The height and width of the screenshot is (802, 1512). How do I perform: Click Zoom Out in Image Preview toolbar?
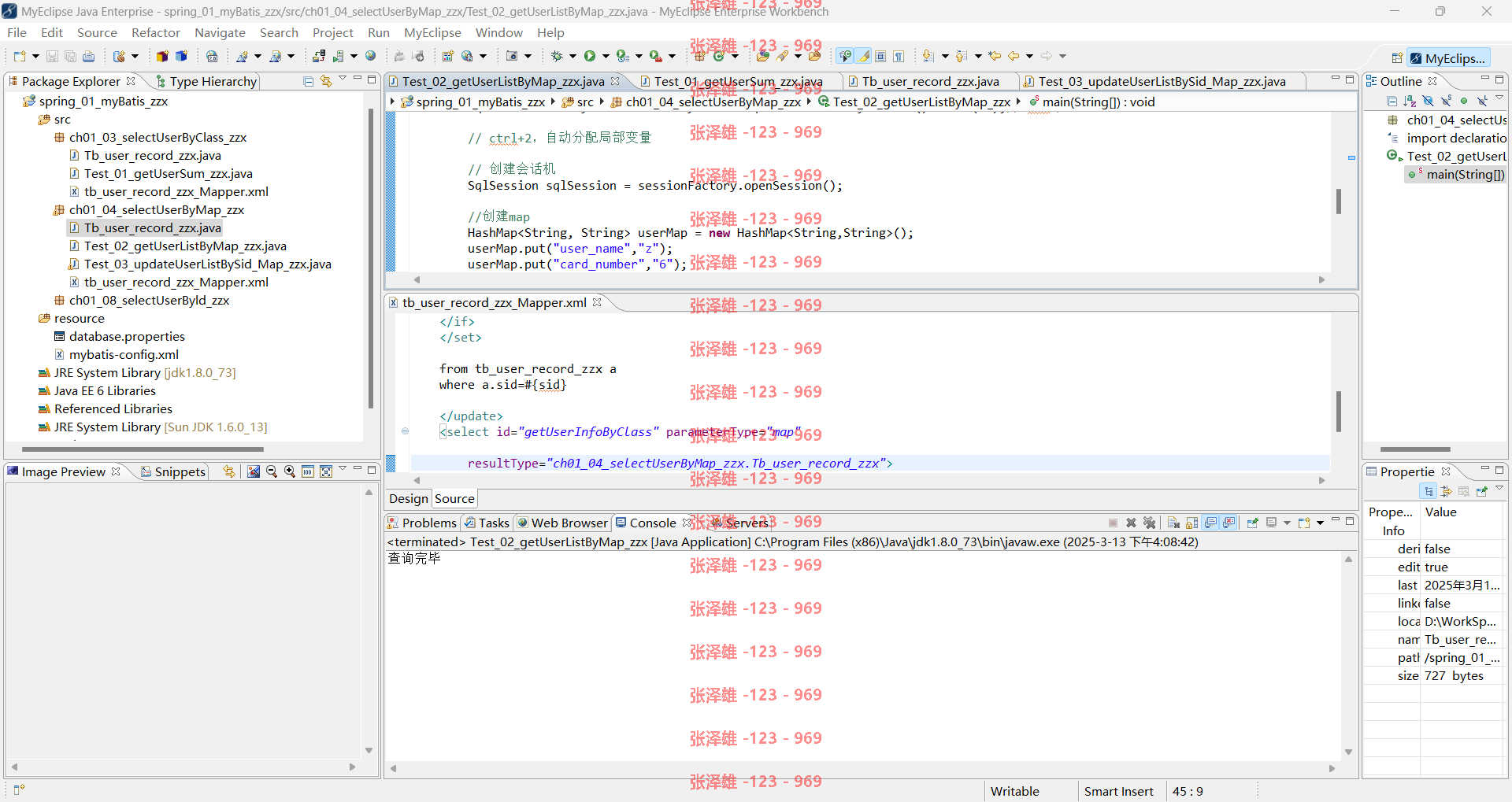[x=272, y=471]
